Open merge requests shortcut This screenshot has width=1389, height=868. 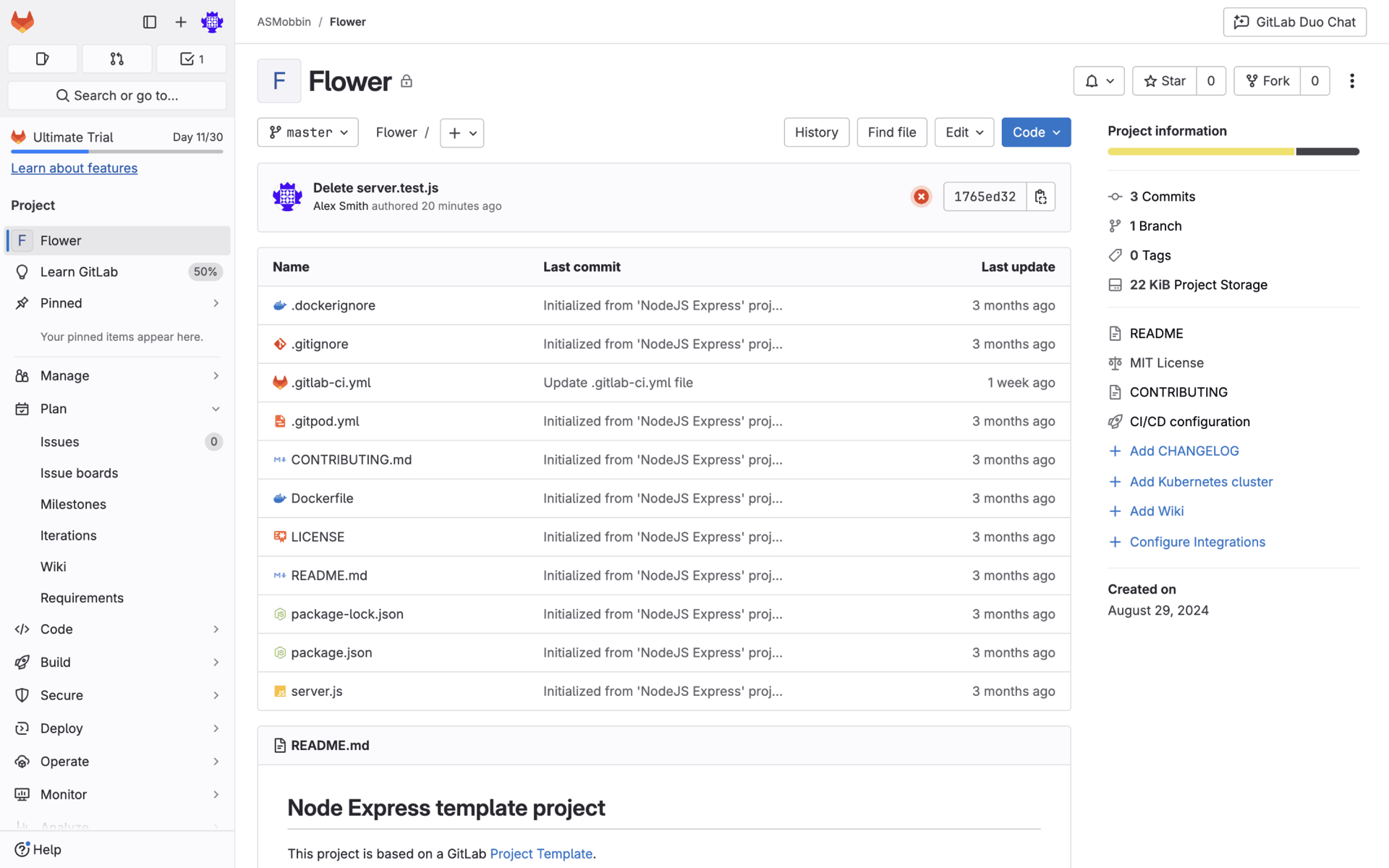117,59
